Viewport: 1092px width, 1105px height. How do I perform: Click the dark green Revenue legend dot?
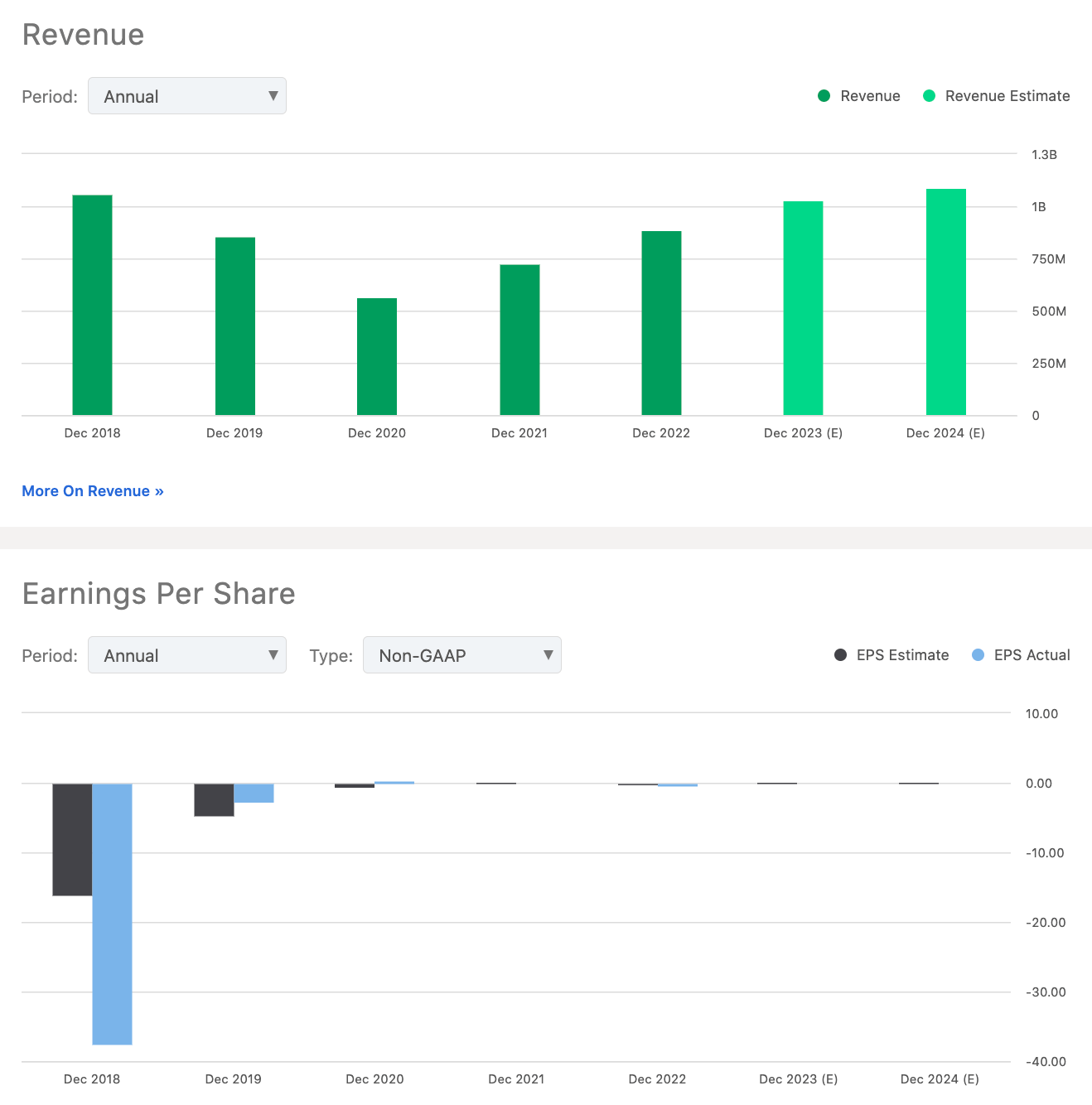pyautogui.click(x=824, y=96)
